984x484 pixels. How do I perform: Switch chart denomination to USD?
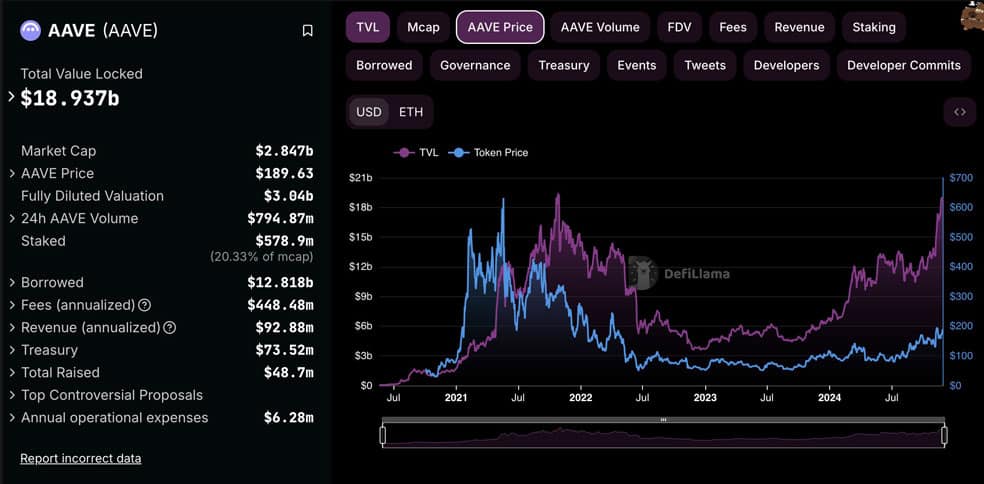(369, 112)
